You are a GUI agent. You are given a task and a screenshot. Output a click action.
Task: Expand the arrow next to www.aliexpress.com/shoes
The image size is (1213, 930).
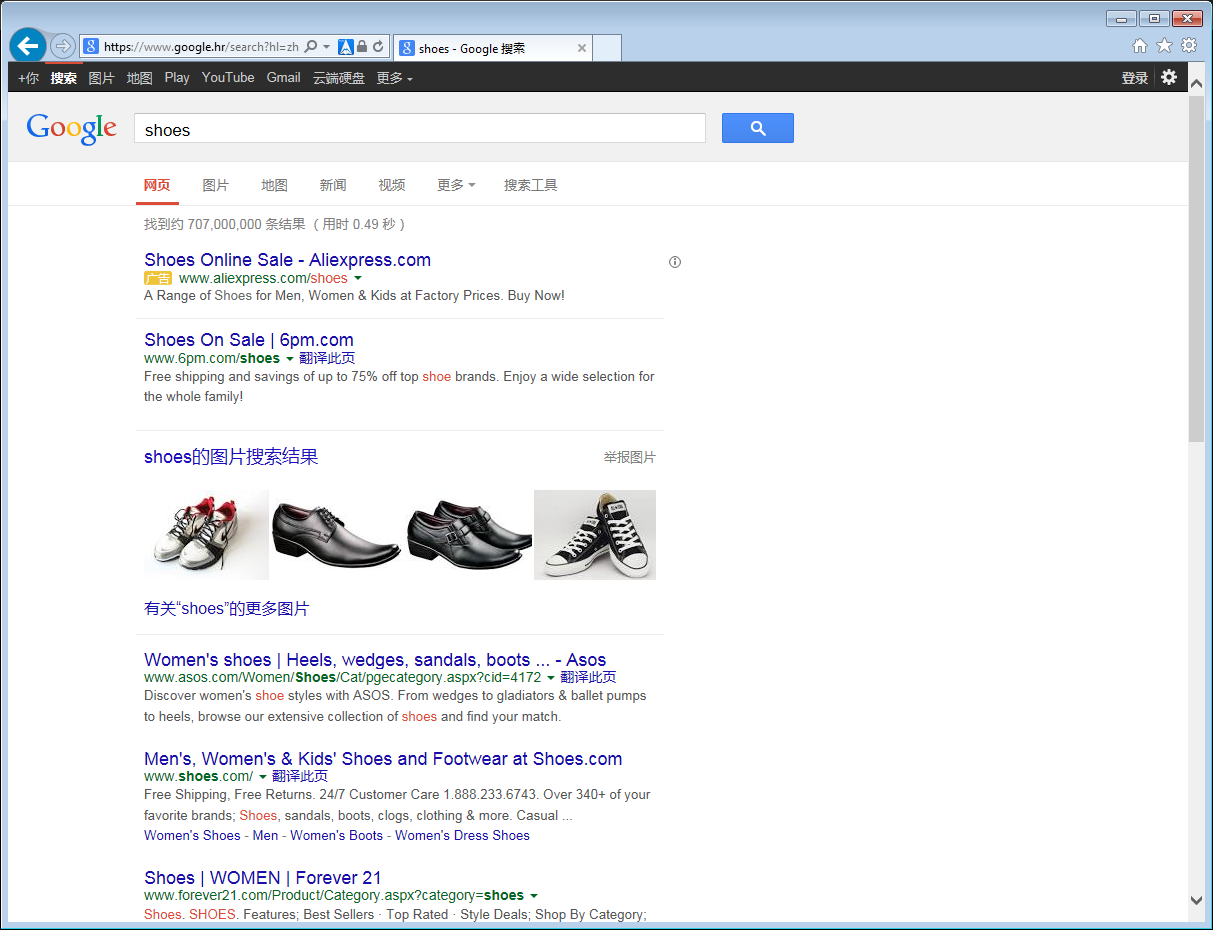[358, 279]
